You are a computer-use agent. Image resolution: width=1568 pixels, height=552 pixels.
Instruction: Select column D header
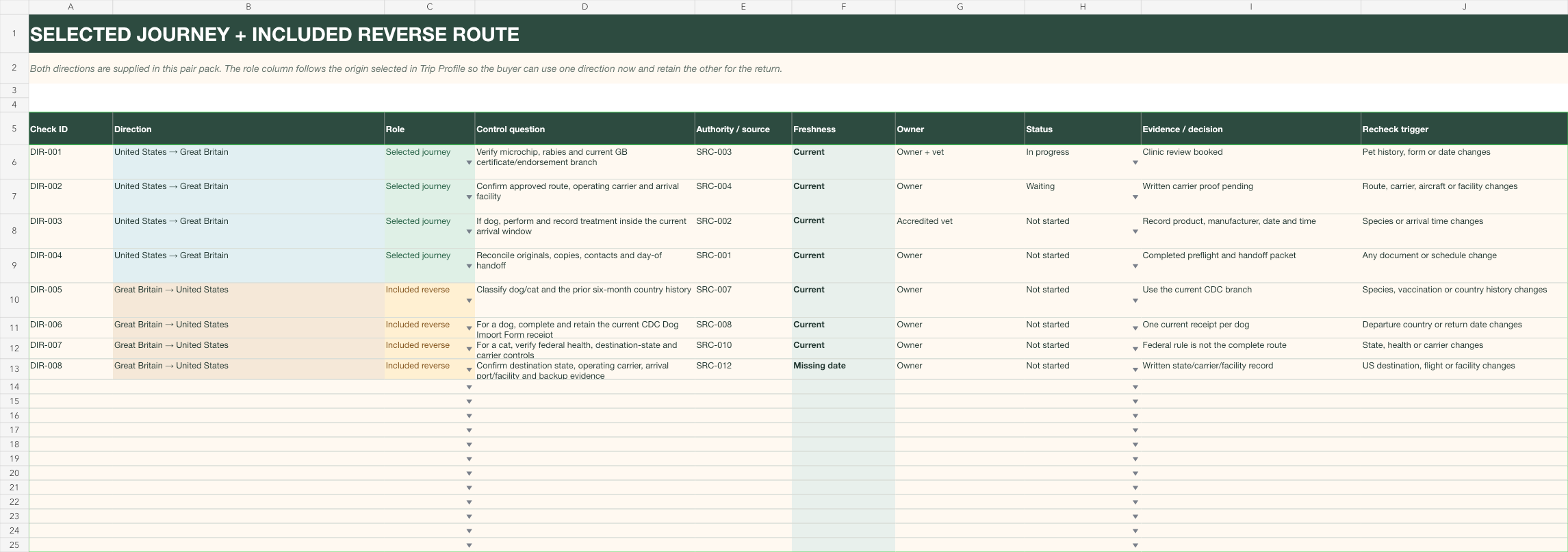584,7
